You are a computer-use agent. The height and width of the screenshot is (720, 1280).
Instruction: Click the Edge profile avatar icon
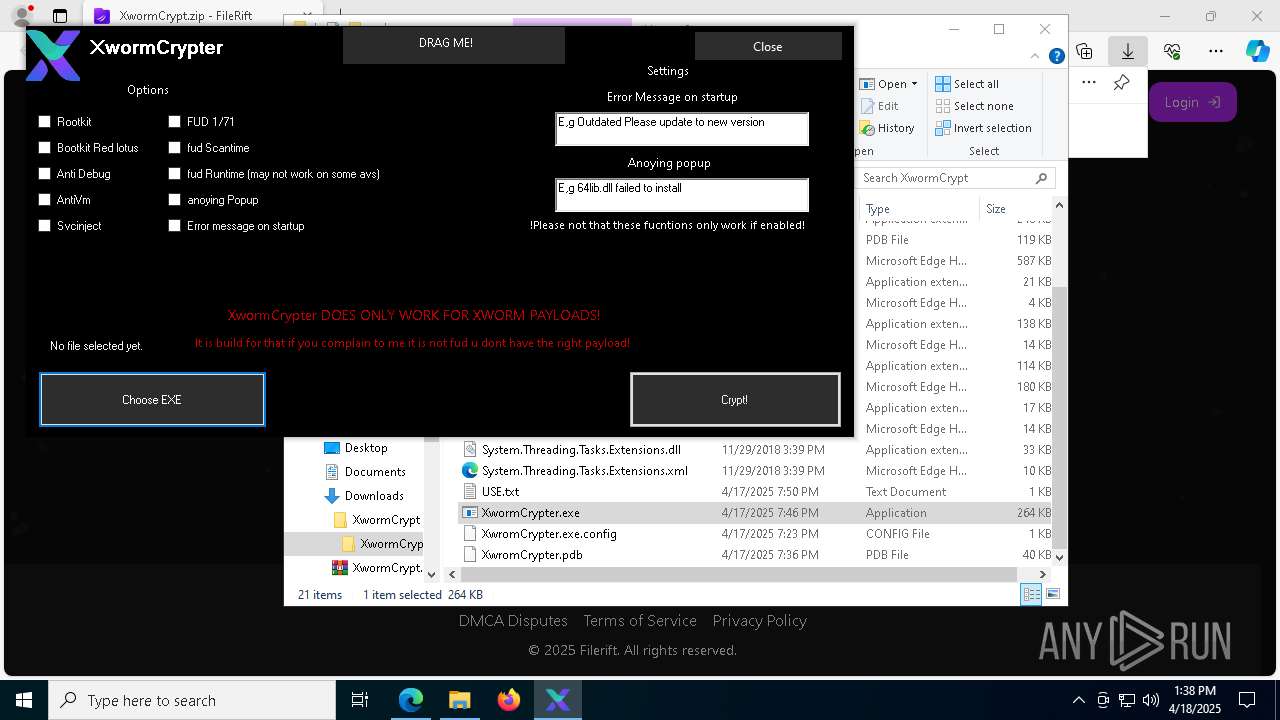pos(21,16)
